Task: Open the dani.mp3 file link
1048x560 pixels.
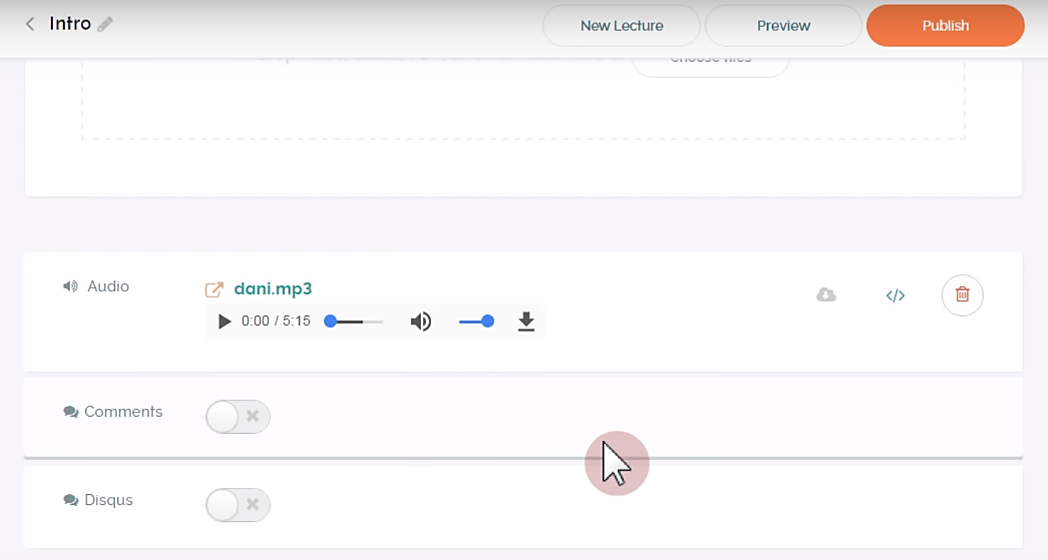Action: (273, 289)
